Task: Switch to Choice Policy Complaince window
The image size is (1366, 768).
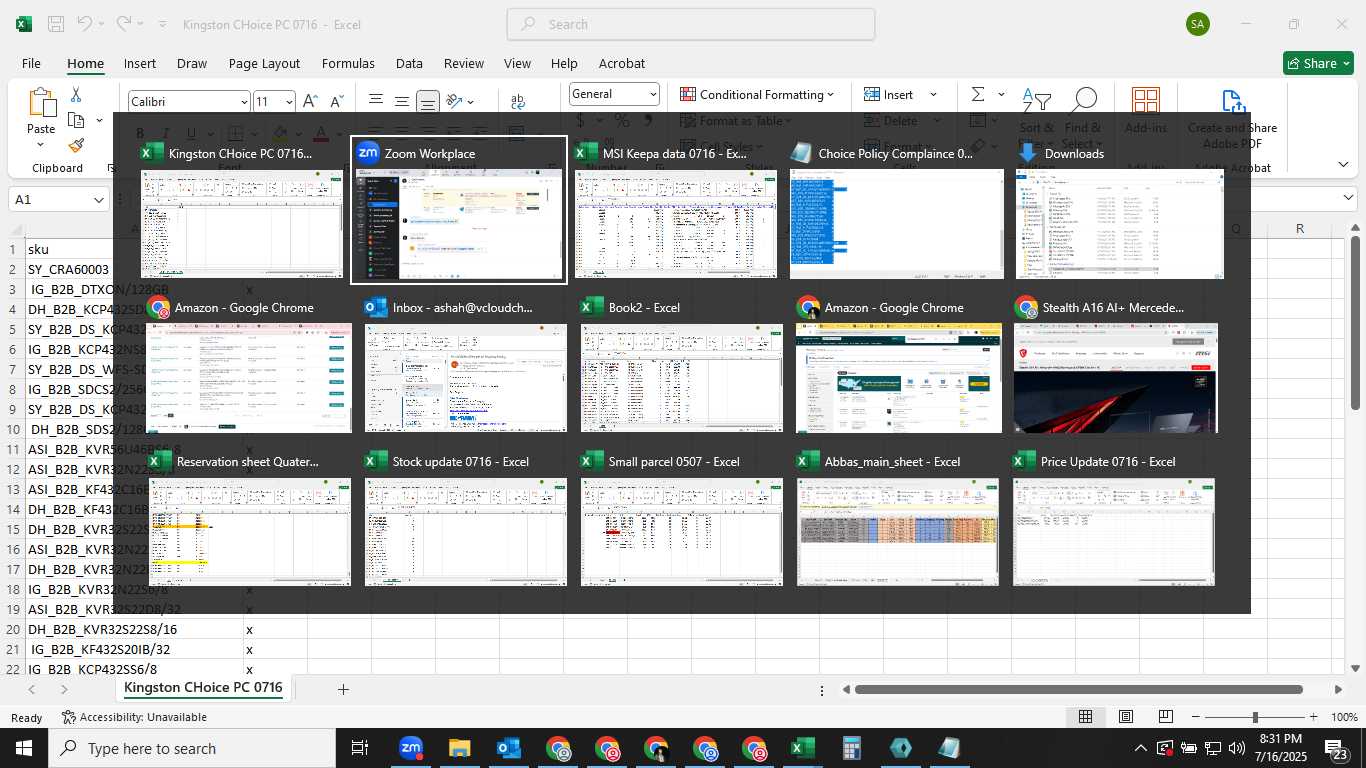Action: pos(896,211)
